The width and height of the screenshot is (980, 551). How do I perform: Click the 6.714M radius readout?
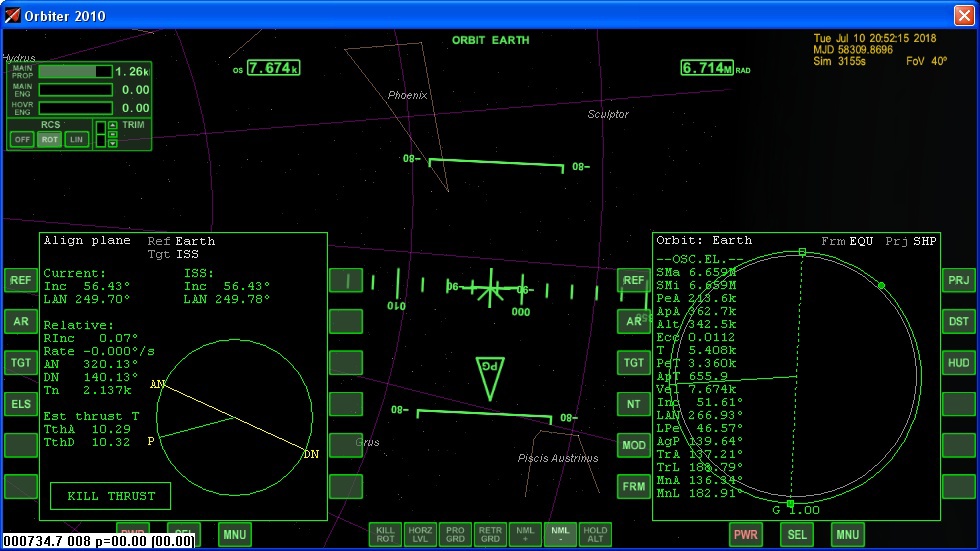tap(707, 67)
